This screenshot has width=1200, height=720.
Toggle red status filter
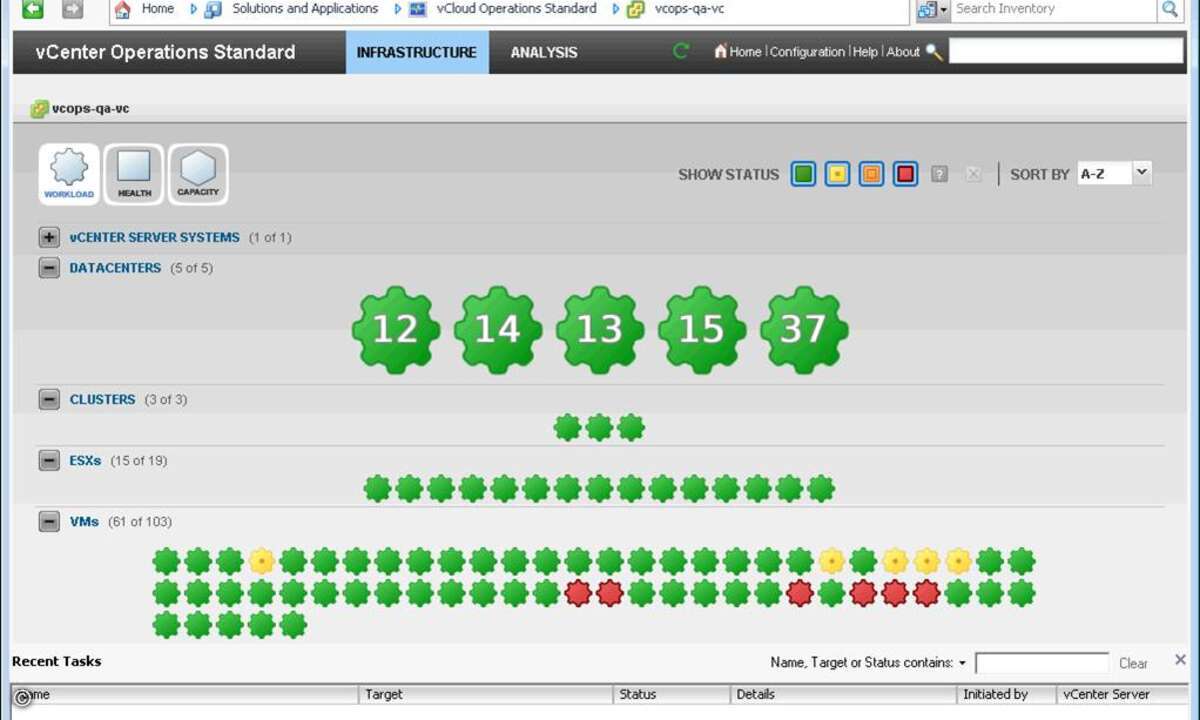point(906,174)
